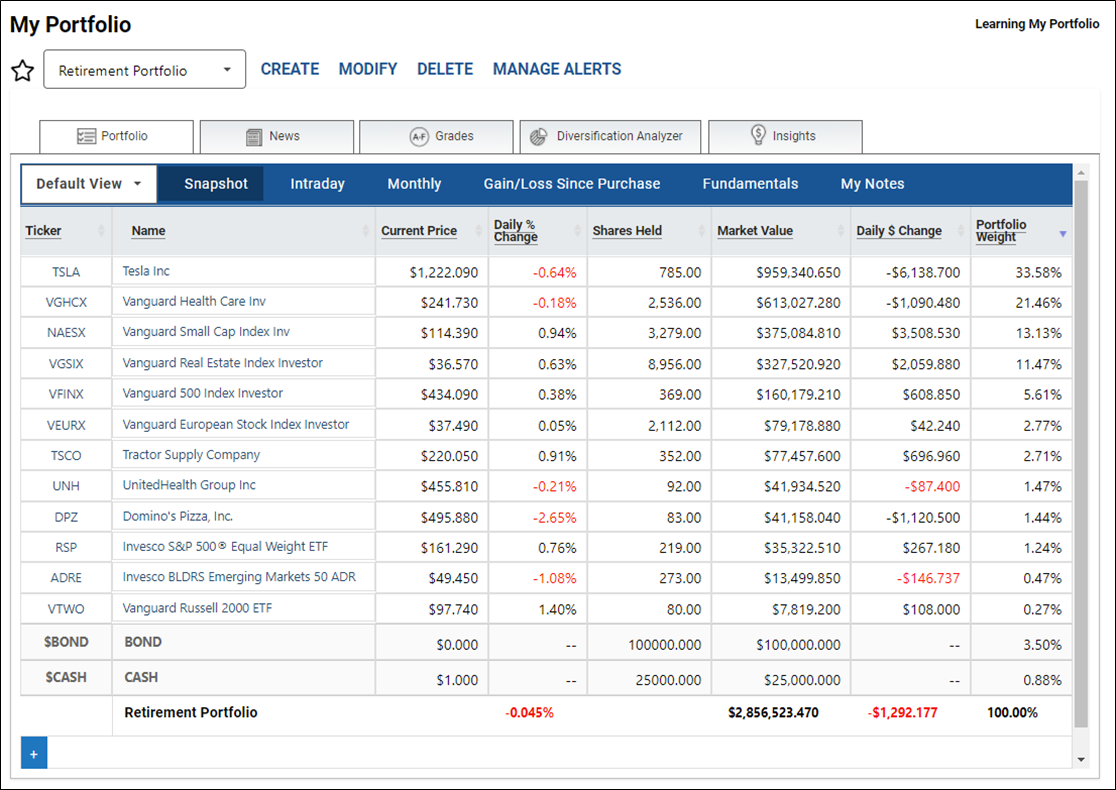Image resolution: width=1116 pixels, height=790 pixels.
Task: Click the News tab newspaper icon
Action: click(254, 137)
